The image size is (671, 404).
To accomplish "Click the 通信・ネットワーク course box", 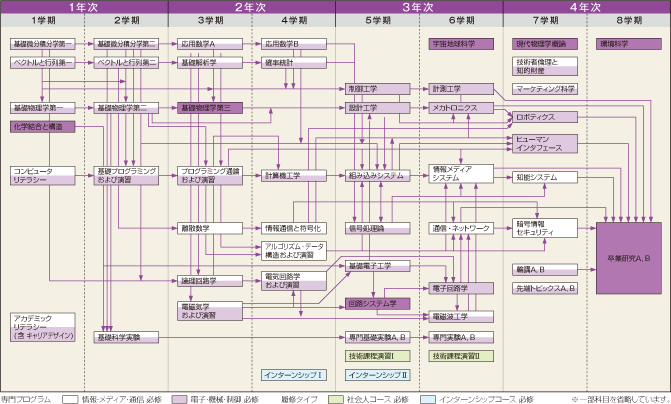I will [x=461, y=229].
